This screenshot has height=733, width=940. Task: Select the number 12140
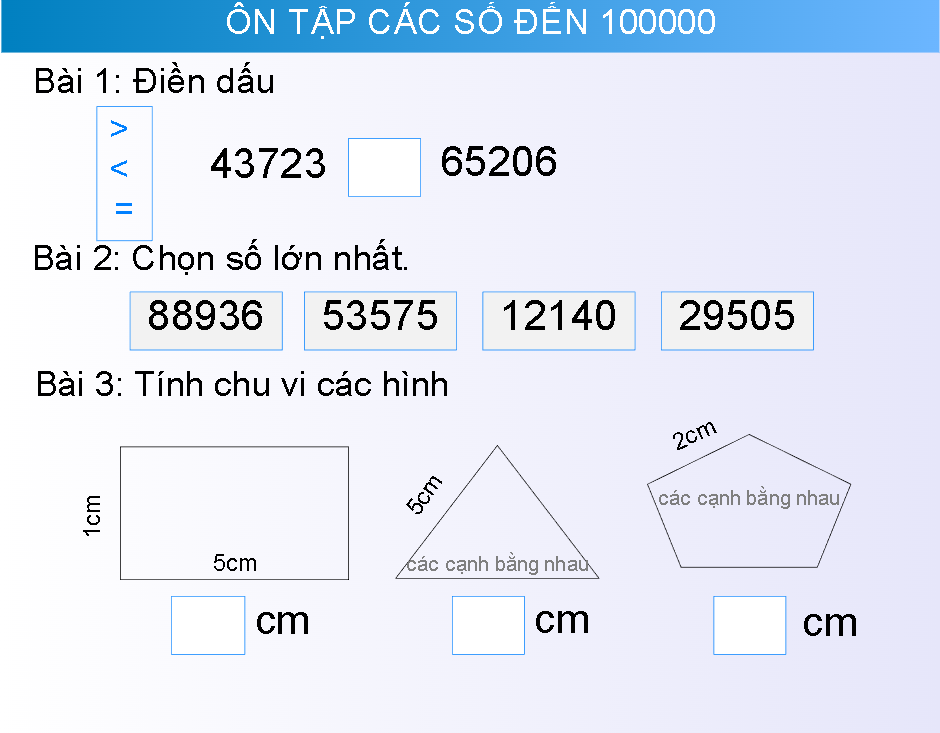pyautogui.click(x=558, y=319)
